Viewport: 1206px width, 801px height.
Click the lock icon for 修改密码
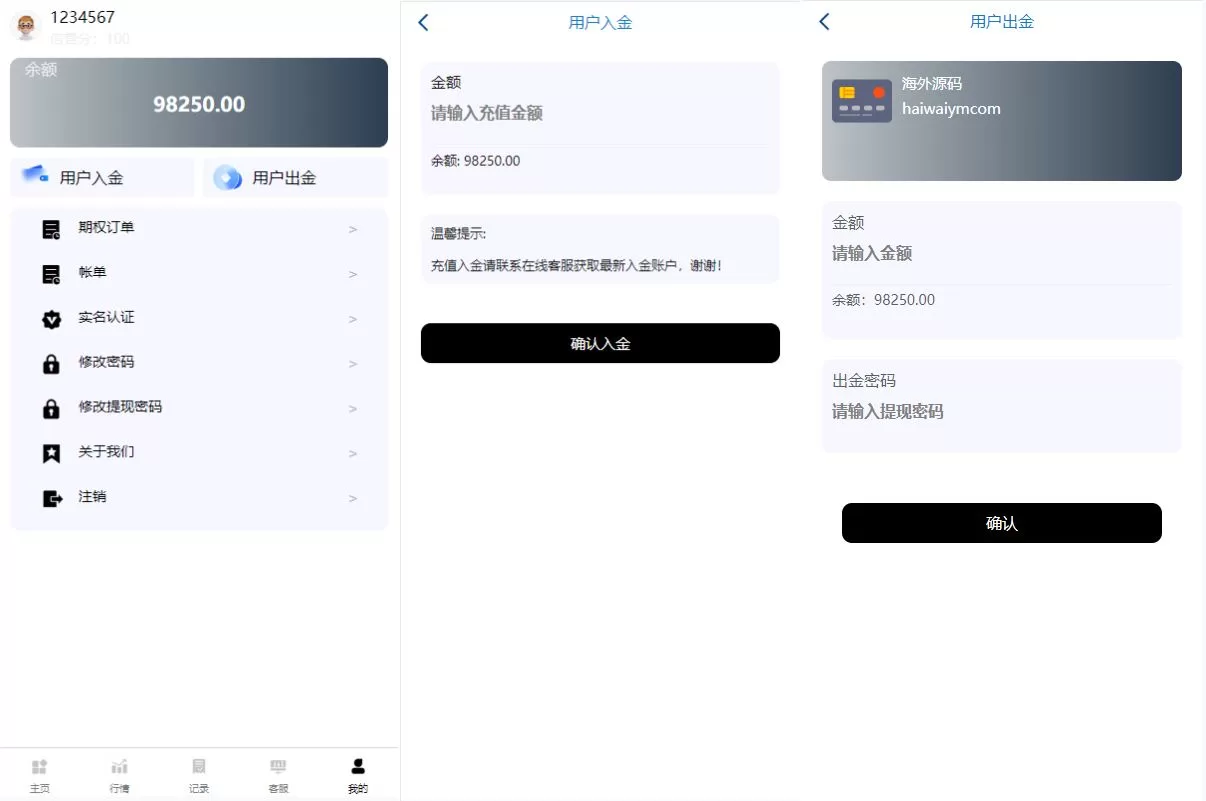[51, 364]
